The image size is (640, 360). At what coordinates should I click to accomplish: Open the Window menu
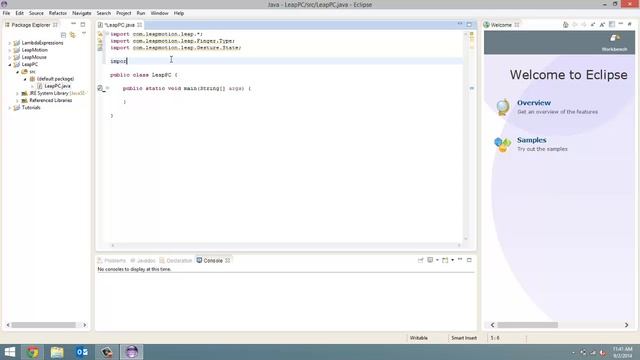click(x=159, y=13)
